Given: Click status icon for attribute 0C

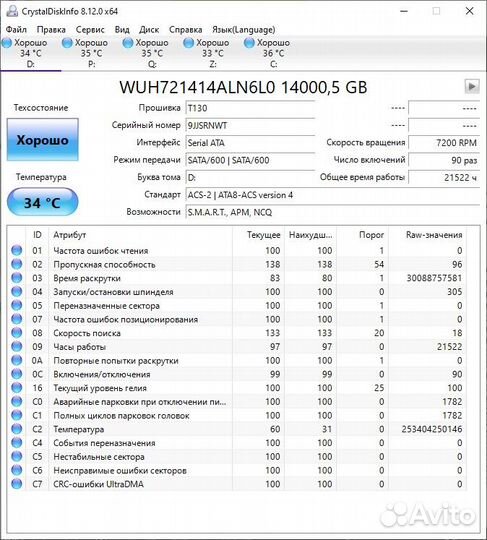Looking at the screenshot, I should [16, 374].
